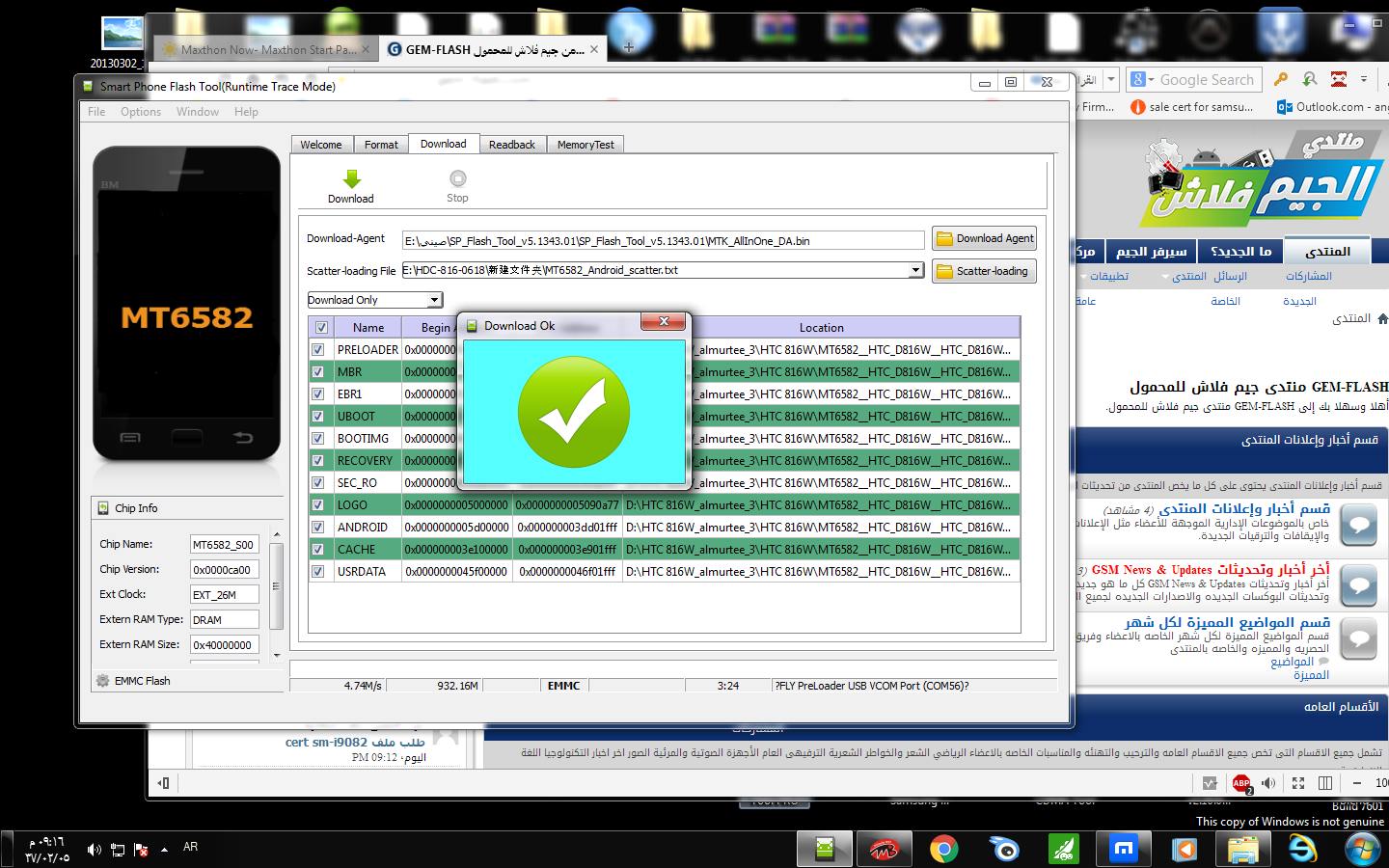Viewport: 1389px width, 868px height.
Task: Open the Maxthon toolbar overflow dropdown arrow
Action: pos(1364,79)
